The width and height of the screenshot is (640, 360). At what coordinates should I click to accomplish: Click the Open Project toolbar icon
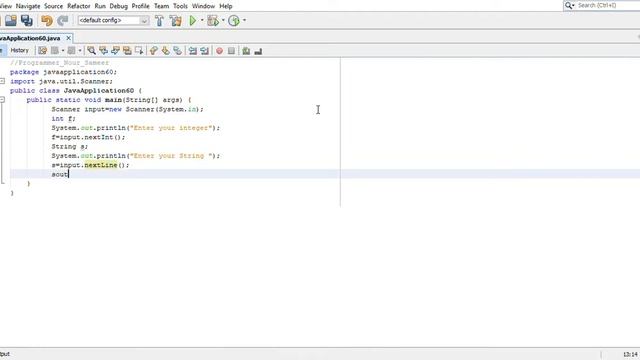click(11, 20)
